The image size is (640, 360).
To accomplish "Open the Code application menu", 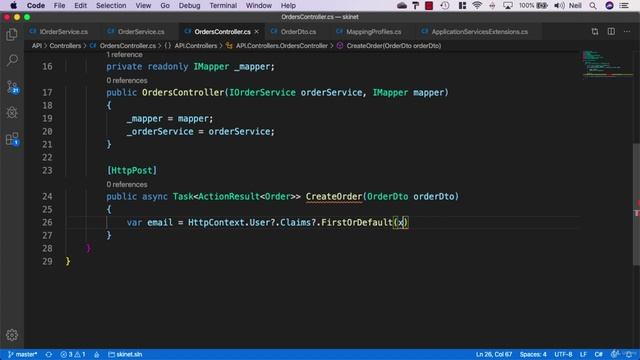I will [x=36, y=6].
